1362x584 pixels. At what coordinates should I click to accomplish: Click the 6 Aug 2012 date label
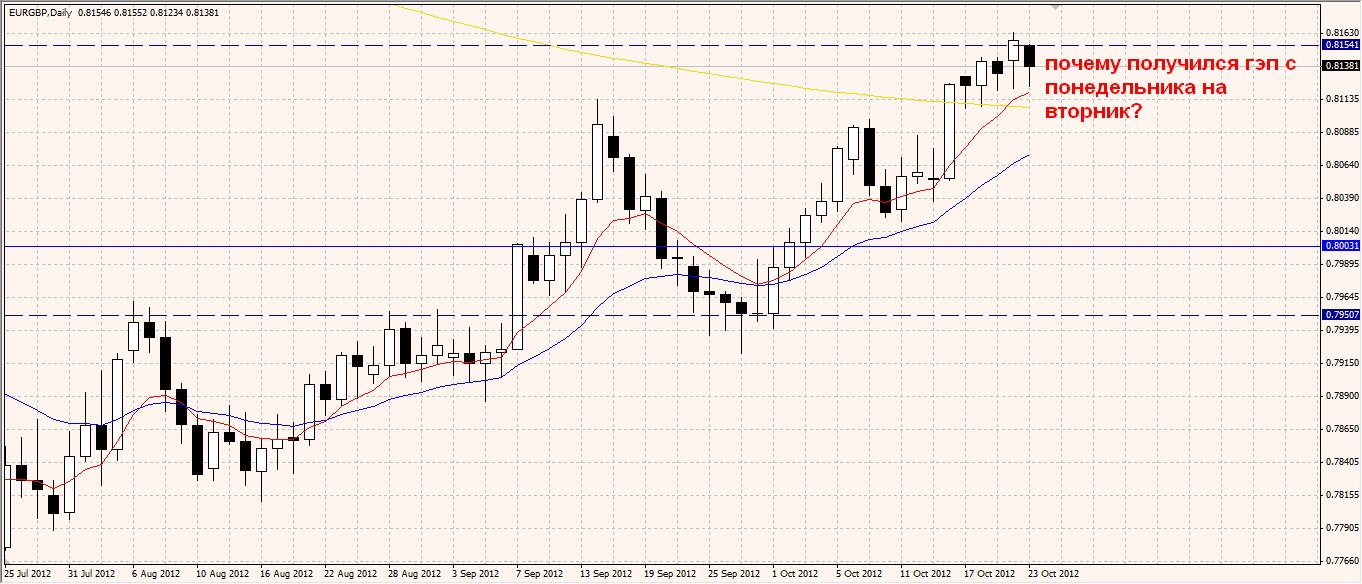(158, 575)
